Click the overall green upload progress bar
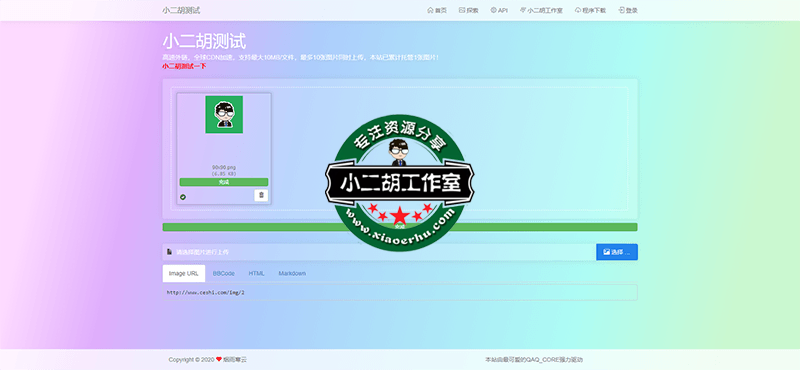This screenshot has width=800, height=370. pyautogui.click(x=399, y=227)
